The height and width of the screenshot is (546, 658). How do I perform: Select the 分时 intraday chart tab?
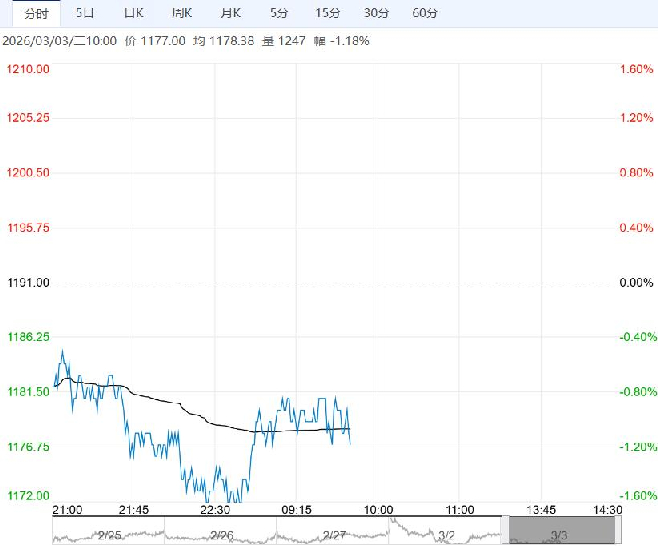tap(35, 13)
